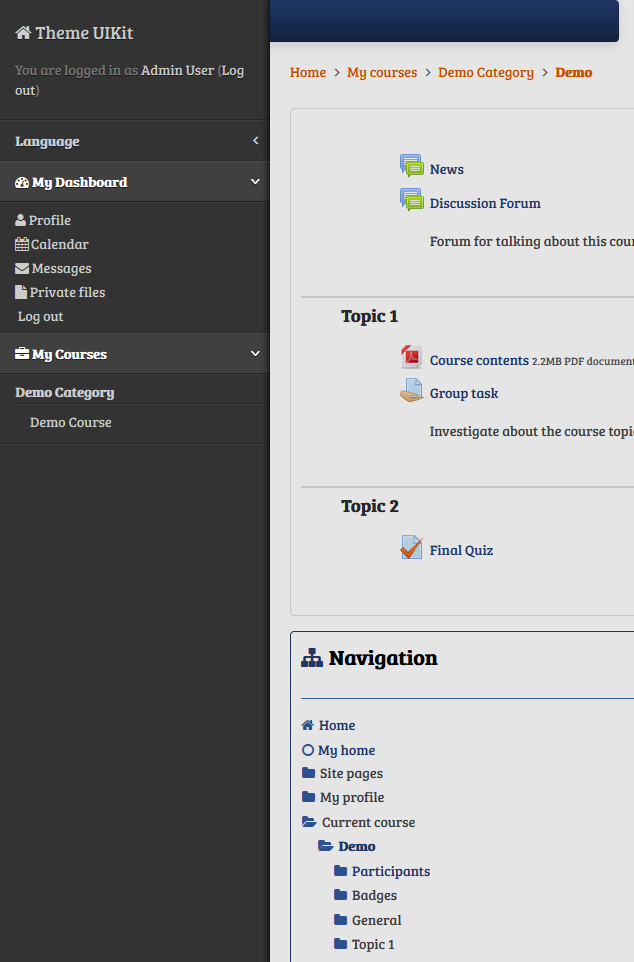Open the News forum icon
634x962 pixels.
tap(411, 164)
